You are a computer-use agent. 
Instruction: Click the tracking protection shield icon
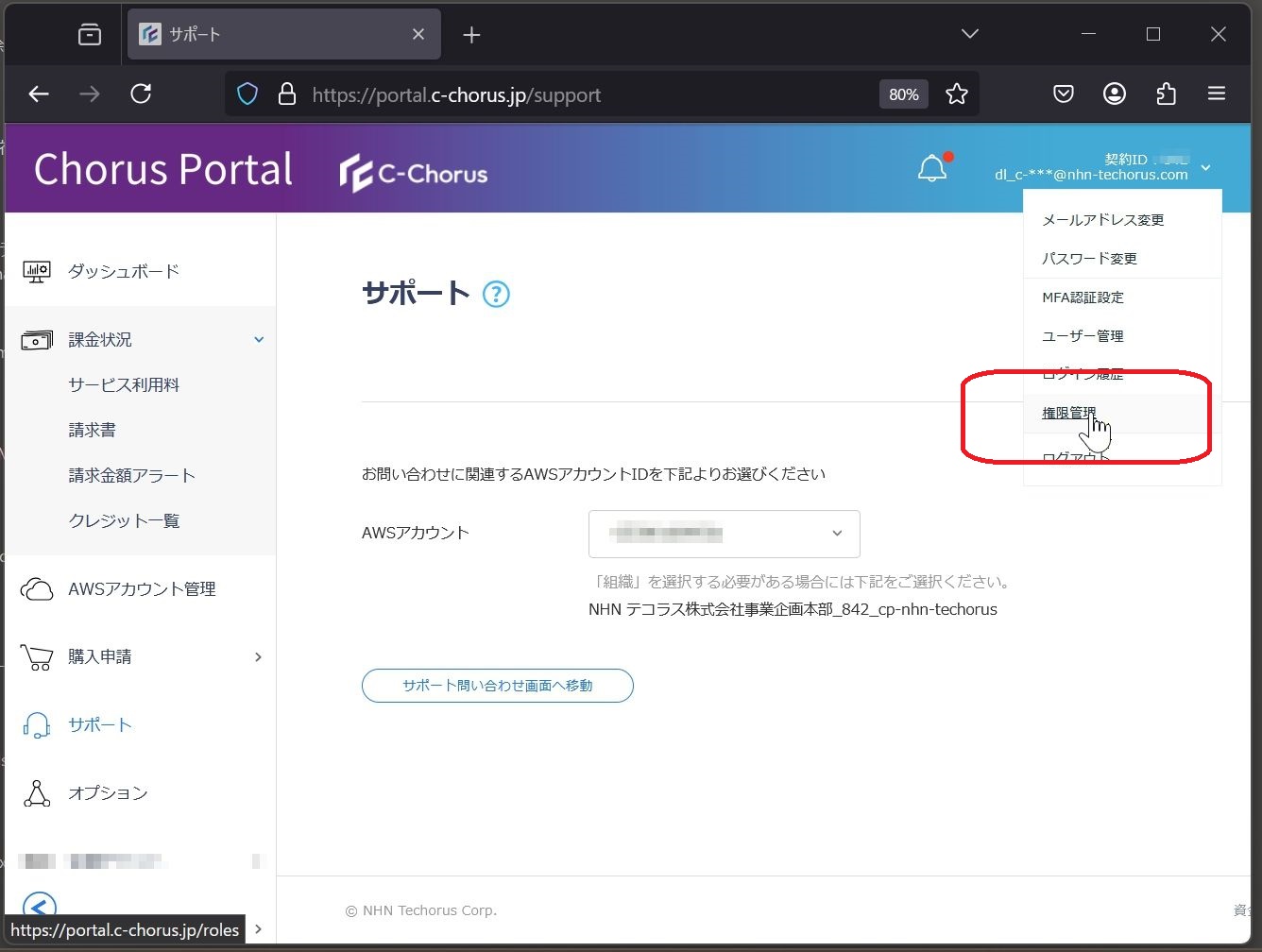coord(247,94)
